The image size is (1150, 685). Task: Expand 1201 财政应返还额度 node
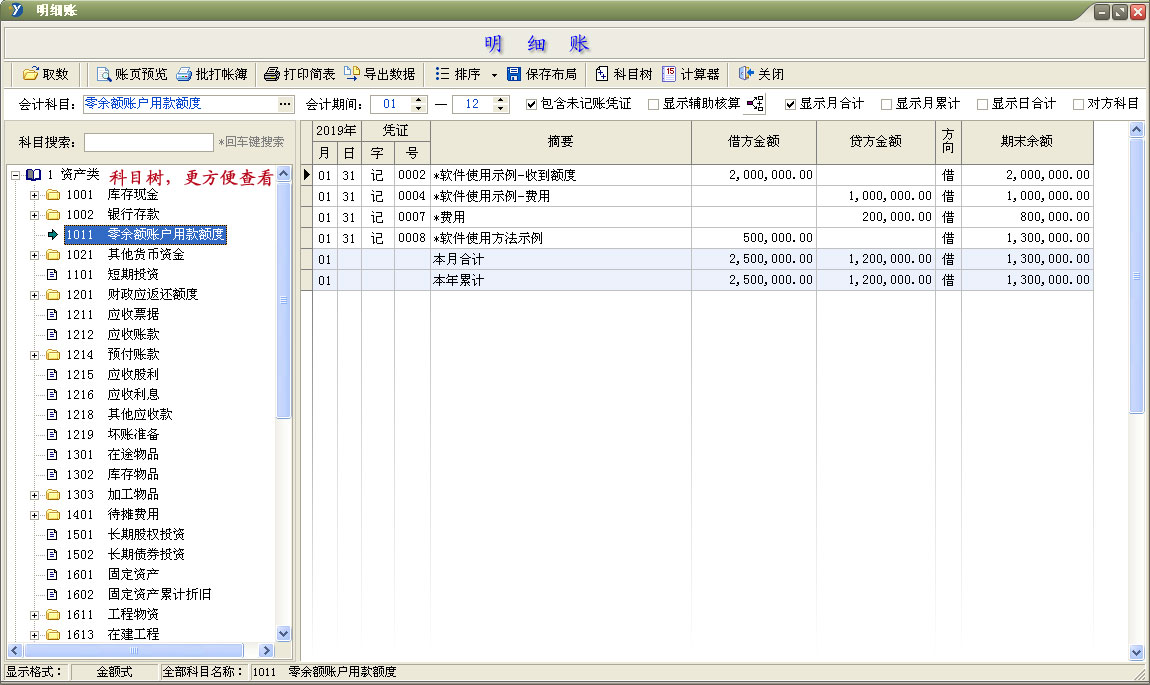coord(34,295)
